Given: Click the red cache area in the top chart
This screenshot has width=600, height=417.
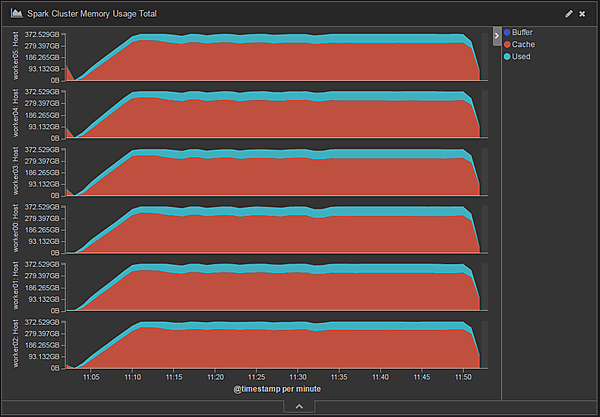Looking at the screenshot, I should [300, 62].
